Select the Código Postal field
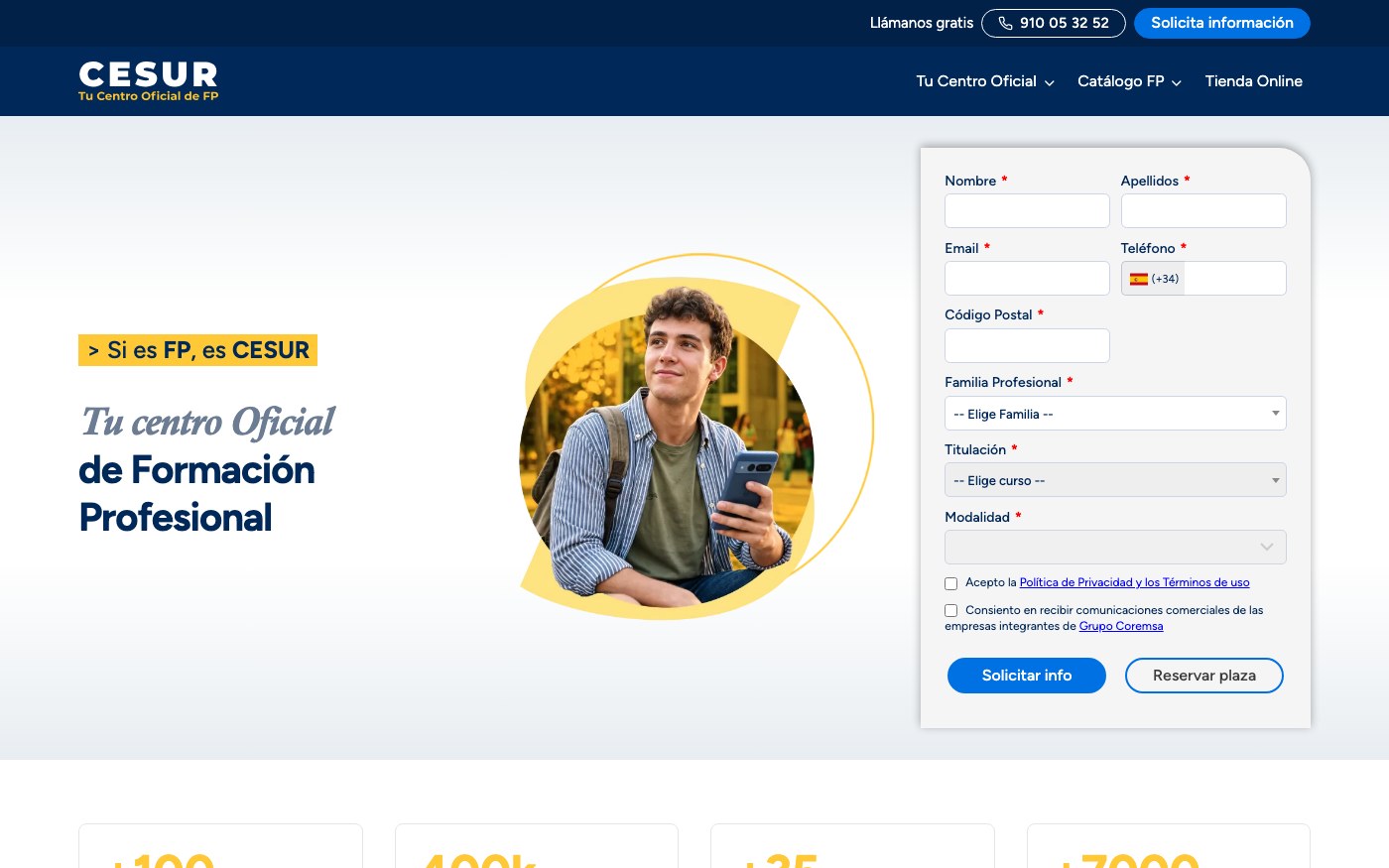The height and width of the screenshot is (868, 1389). pyautogui.click(x=1027, y=345)
